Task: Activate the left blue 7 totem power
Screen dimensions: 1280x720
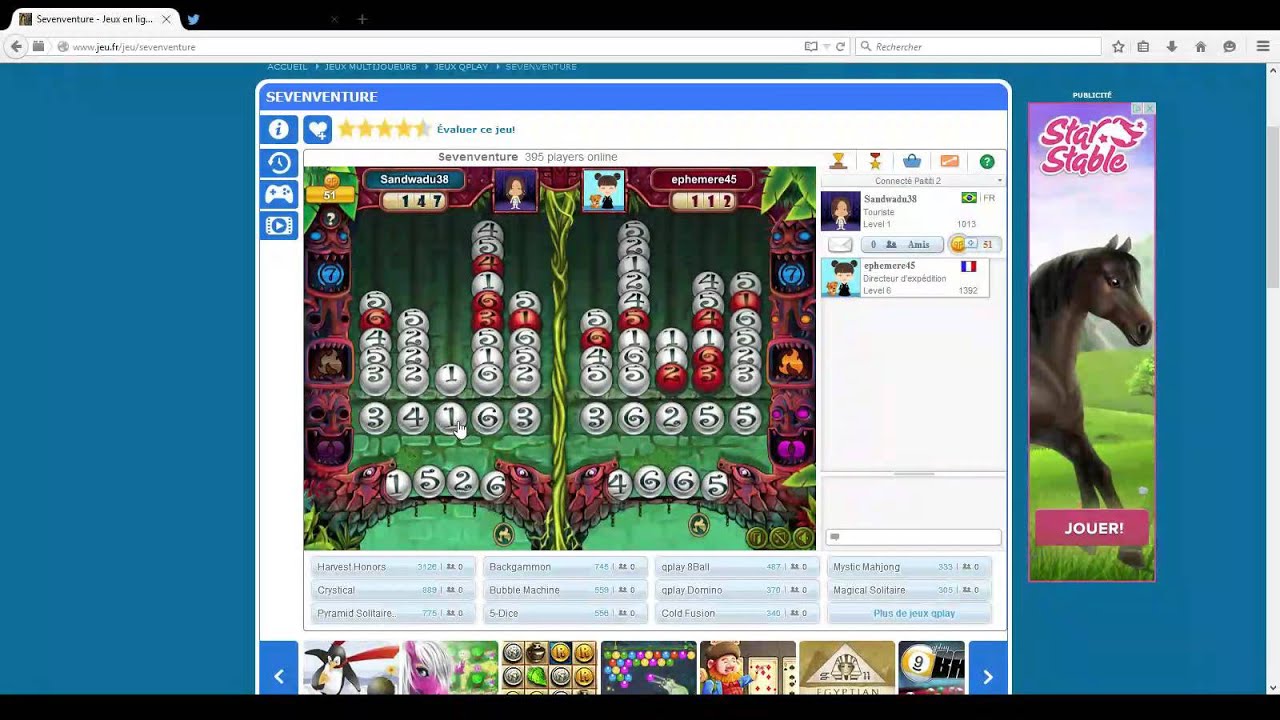Action: click(330, 274)
